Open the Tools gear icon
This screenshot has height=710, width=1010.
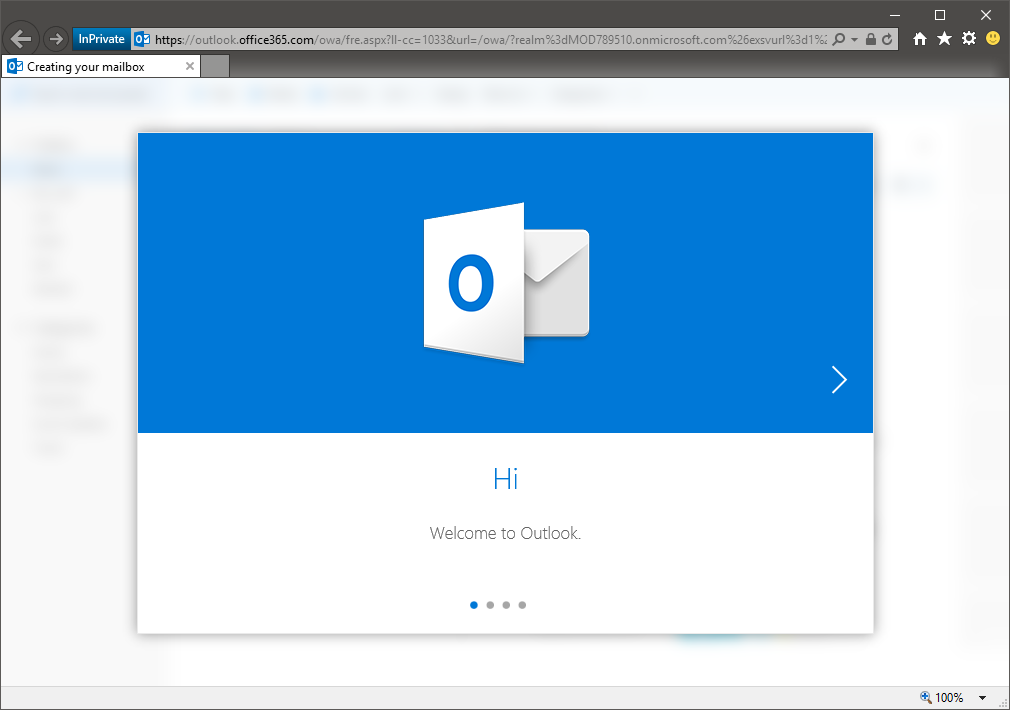click(x=968, y=39)
